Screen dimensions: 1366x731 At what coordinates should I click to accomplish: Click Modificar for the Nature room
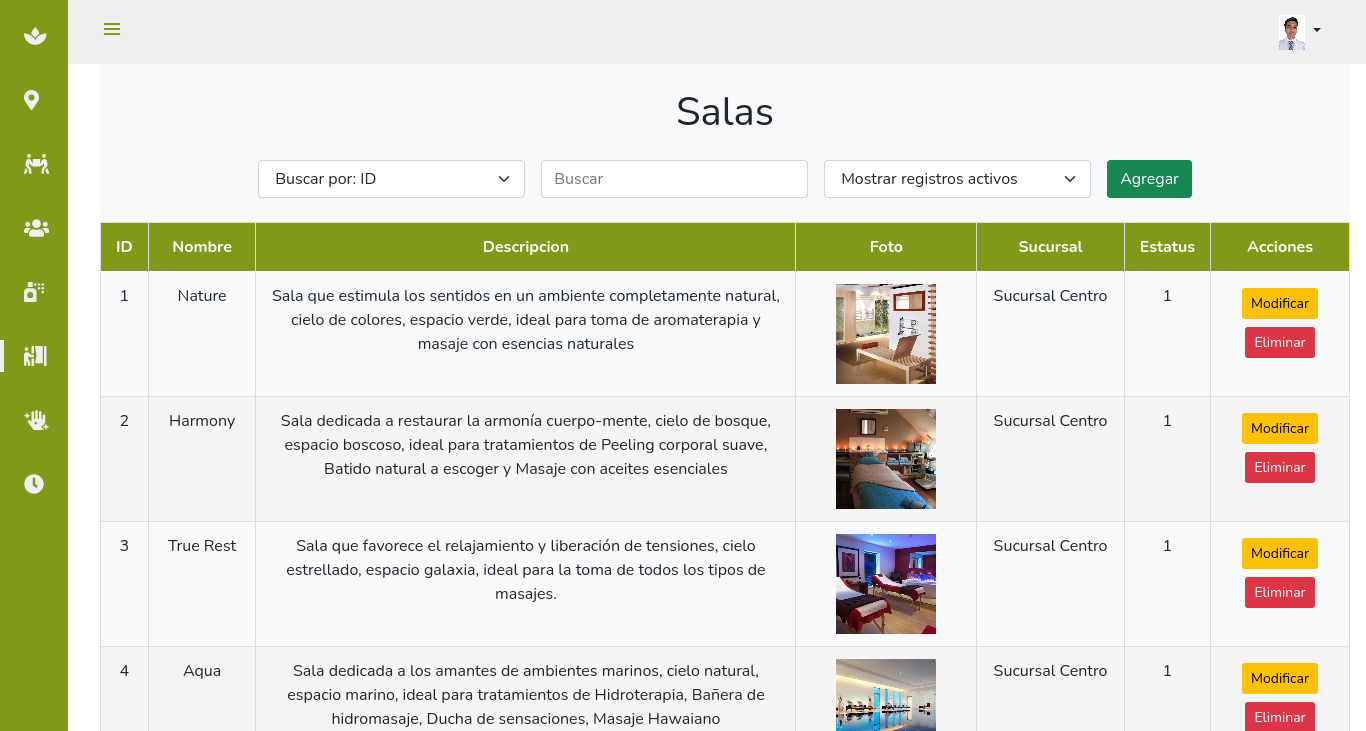1280,303
